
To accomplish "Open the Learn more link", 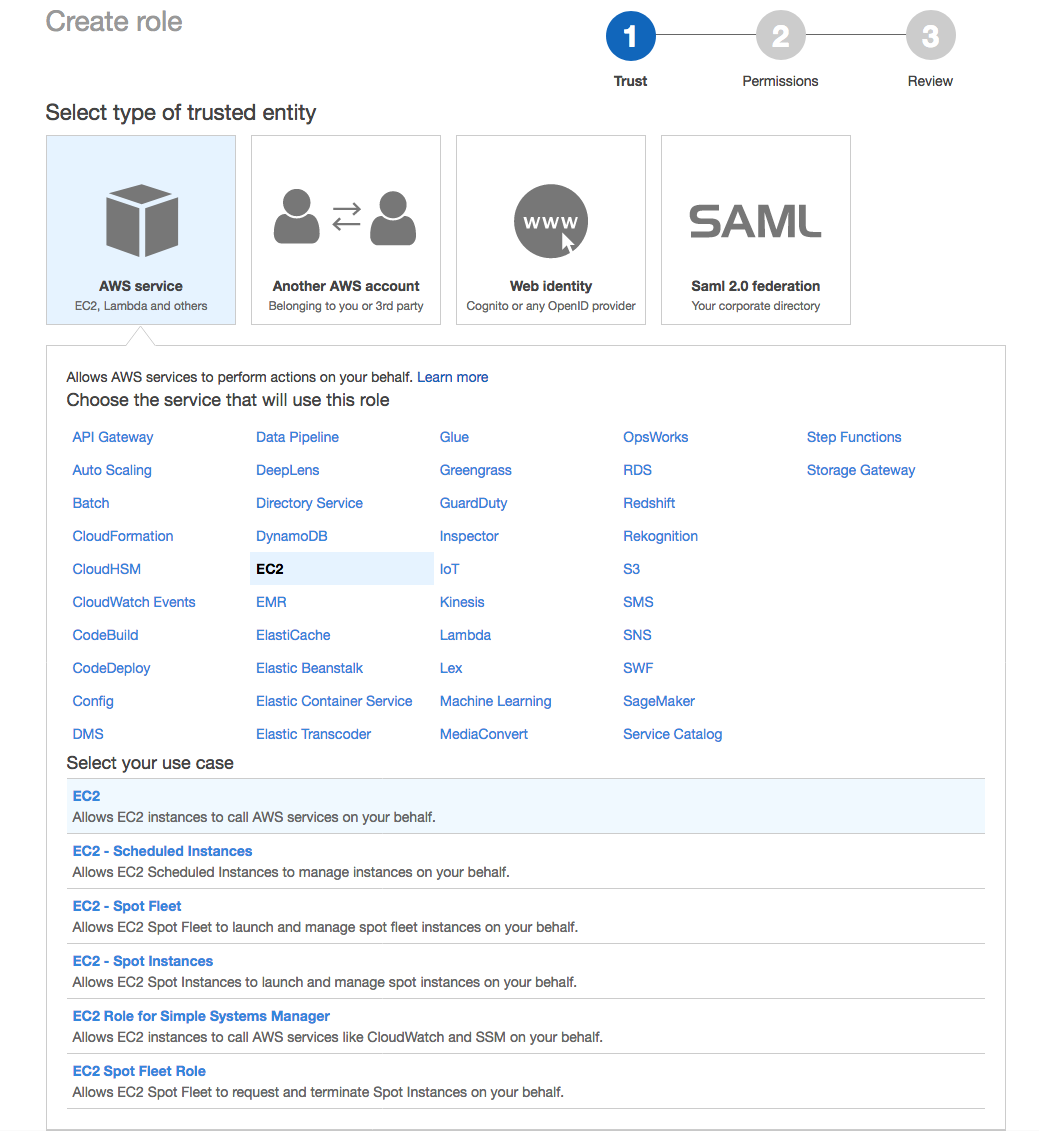I will (x=452, y=377).
